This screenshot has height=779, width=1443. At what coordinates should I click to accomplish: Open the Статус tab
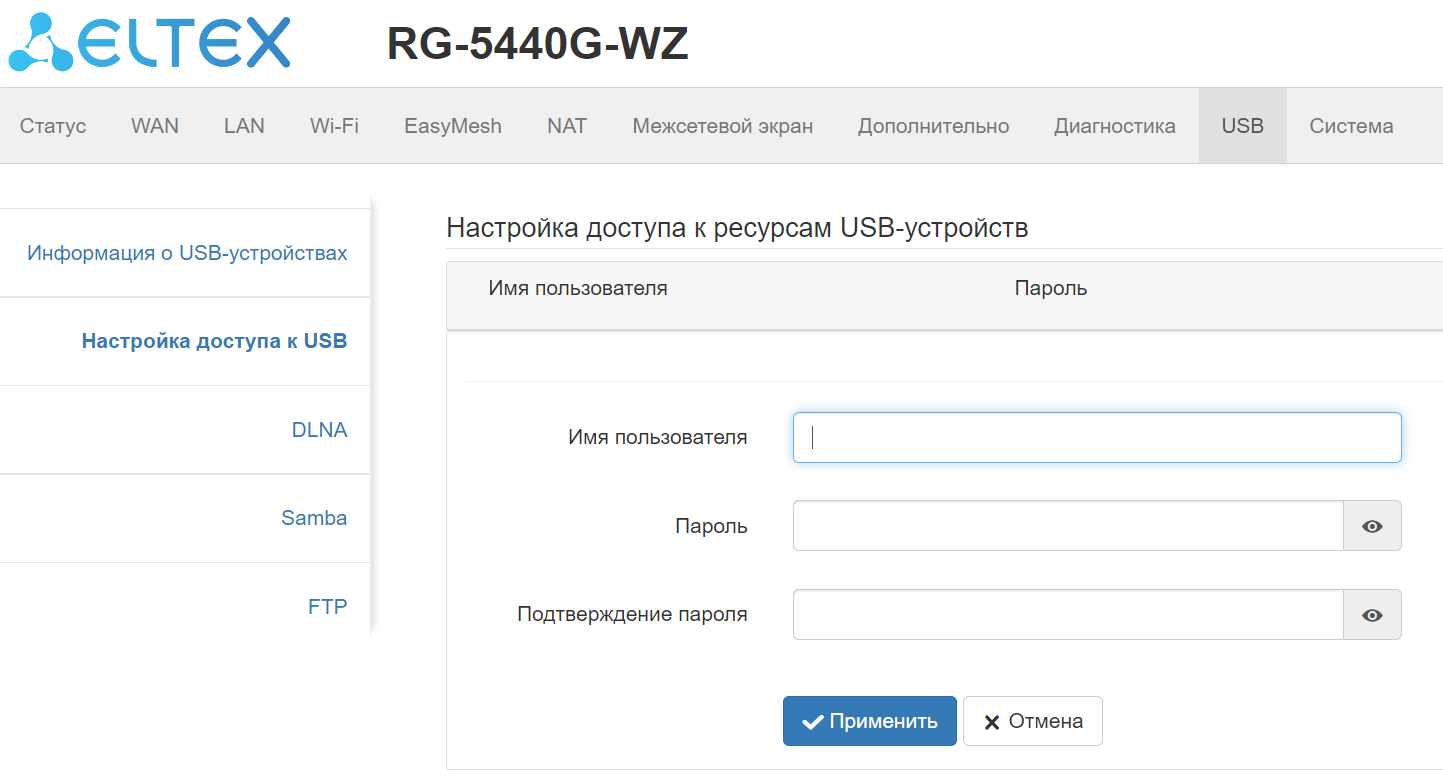pyautogui.click(x=53, y=126)
